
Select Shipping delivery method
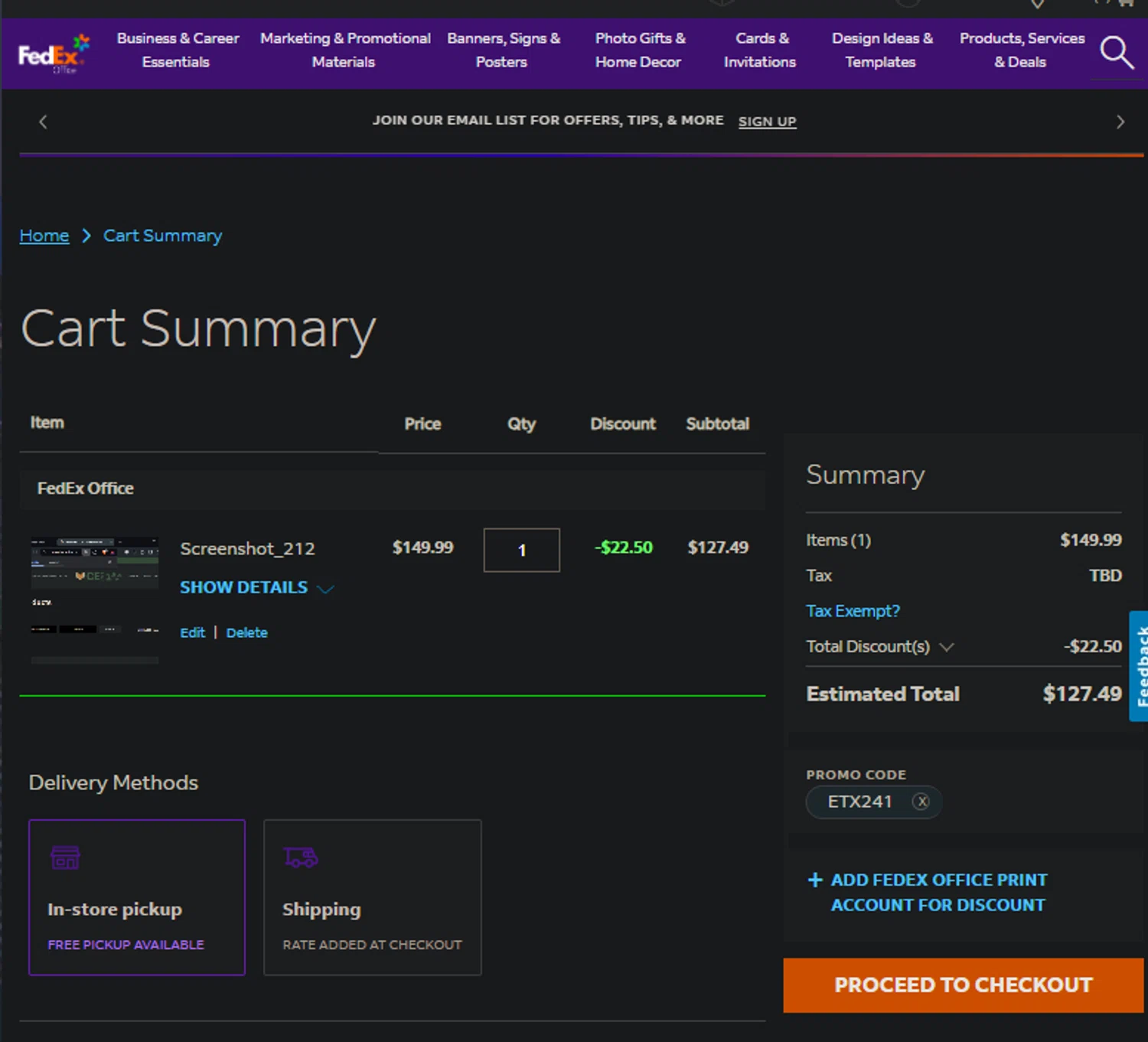pos(373,897)
